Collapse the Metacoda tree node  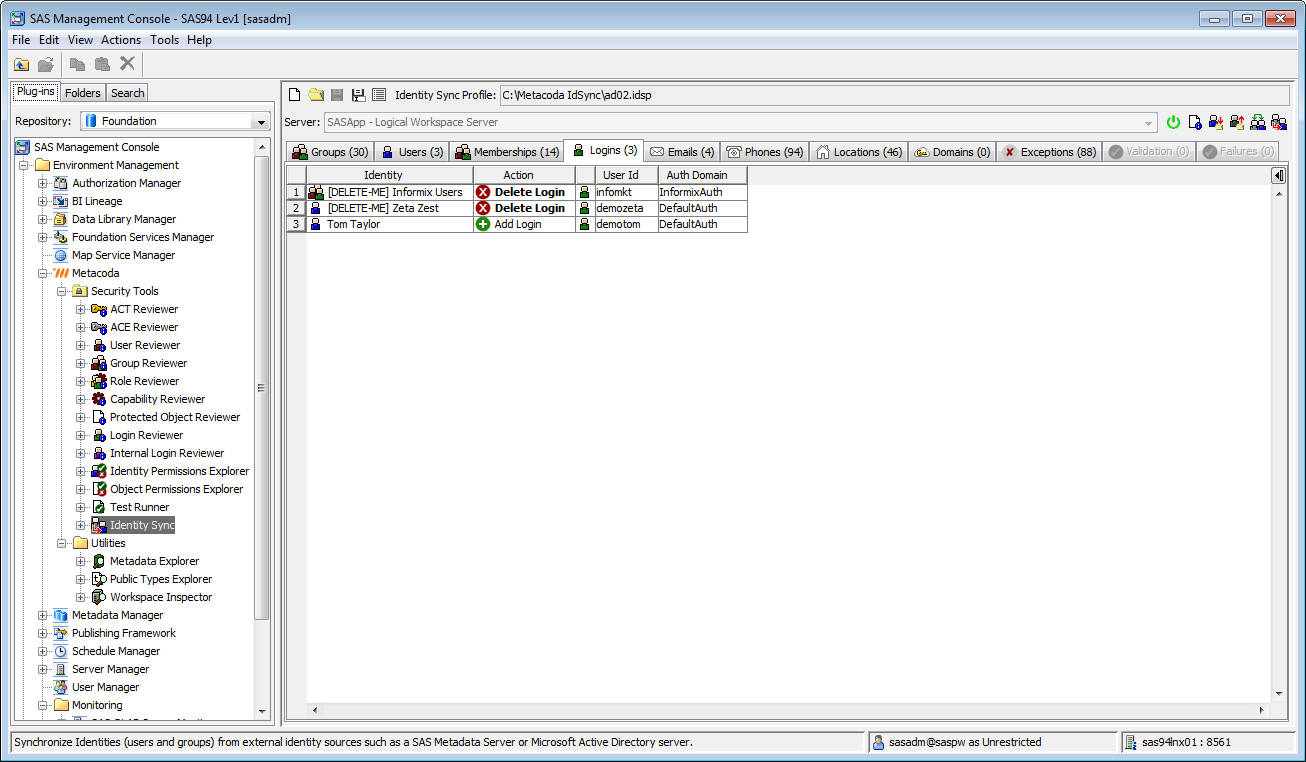pyautogui.click(x=42, y=273)
